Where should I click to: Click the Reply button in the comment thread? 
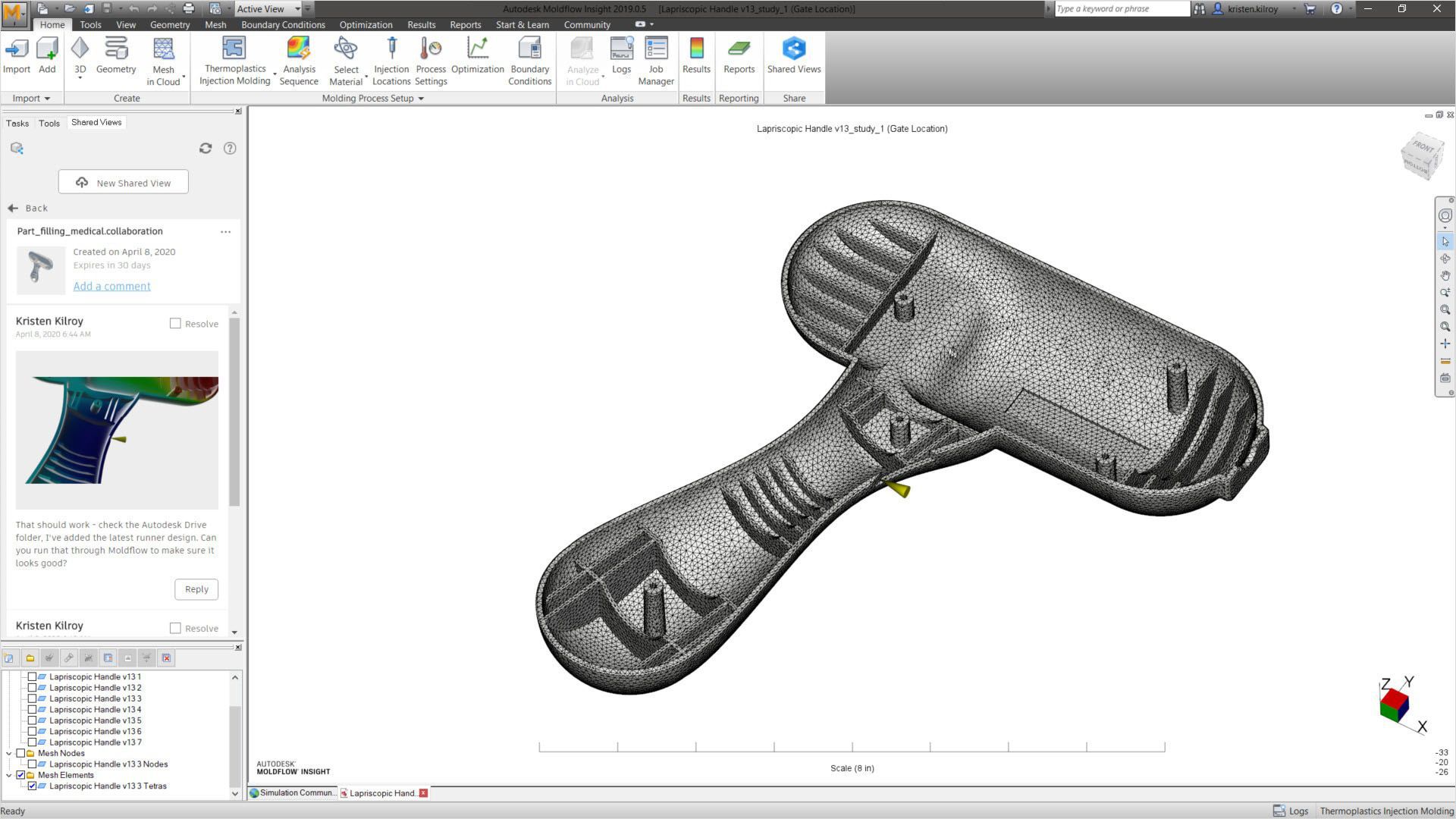coord(196,588)
